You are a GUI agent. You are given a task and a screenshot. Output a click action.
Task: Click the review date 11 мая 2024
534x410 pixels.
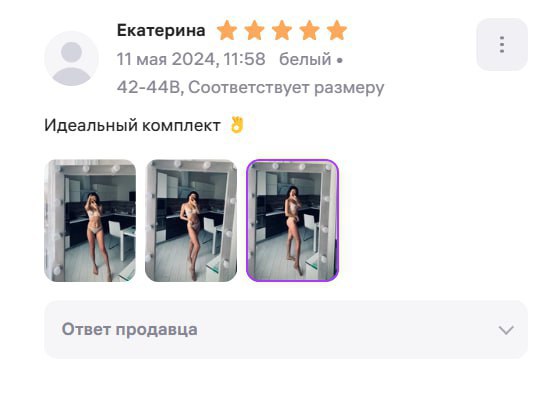point(166,59)
